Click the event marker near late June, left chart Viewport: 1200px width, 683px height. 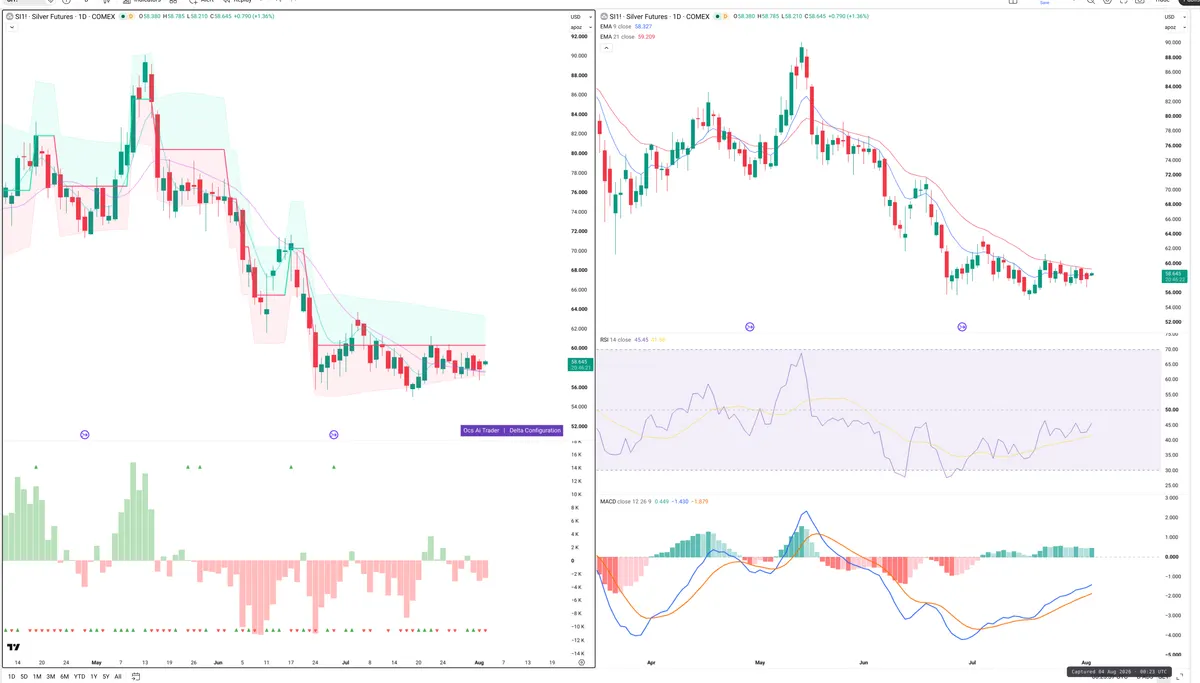click(x=334, y=434)
